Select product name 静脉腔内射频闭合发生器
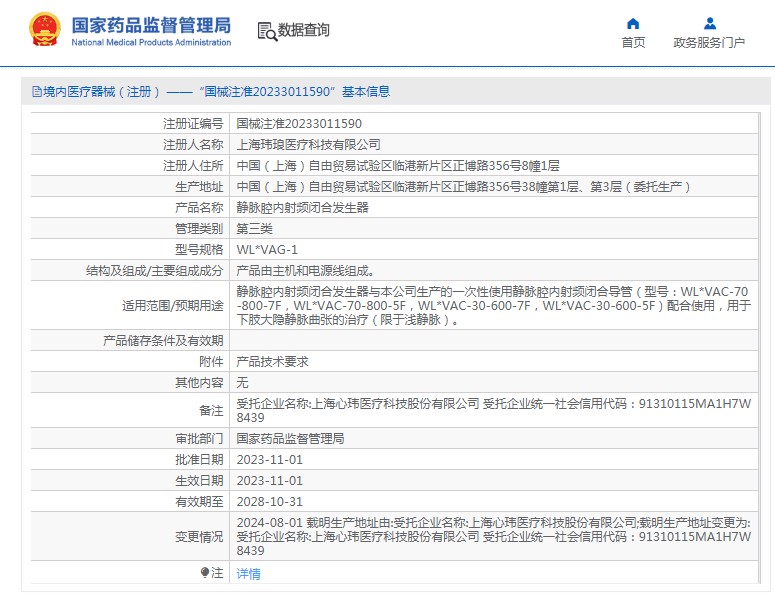This screenshot has height=603, width=775. click(x=302, y=208)
